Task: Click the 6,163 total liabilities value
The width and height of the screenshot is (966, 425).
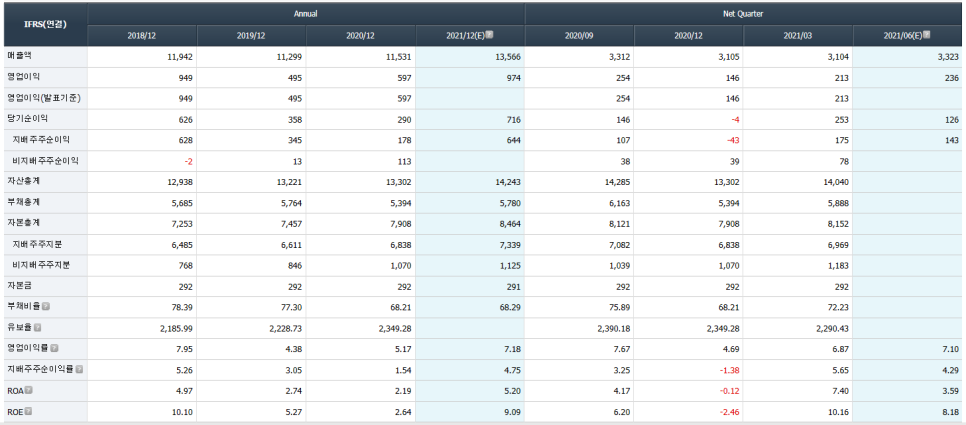Action: click(619, 203)
